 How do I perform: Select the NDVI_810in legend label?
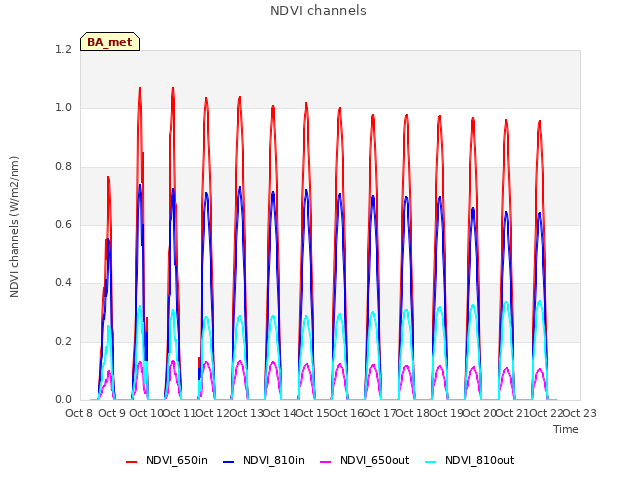[x=273, y=460]
